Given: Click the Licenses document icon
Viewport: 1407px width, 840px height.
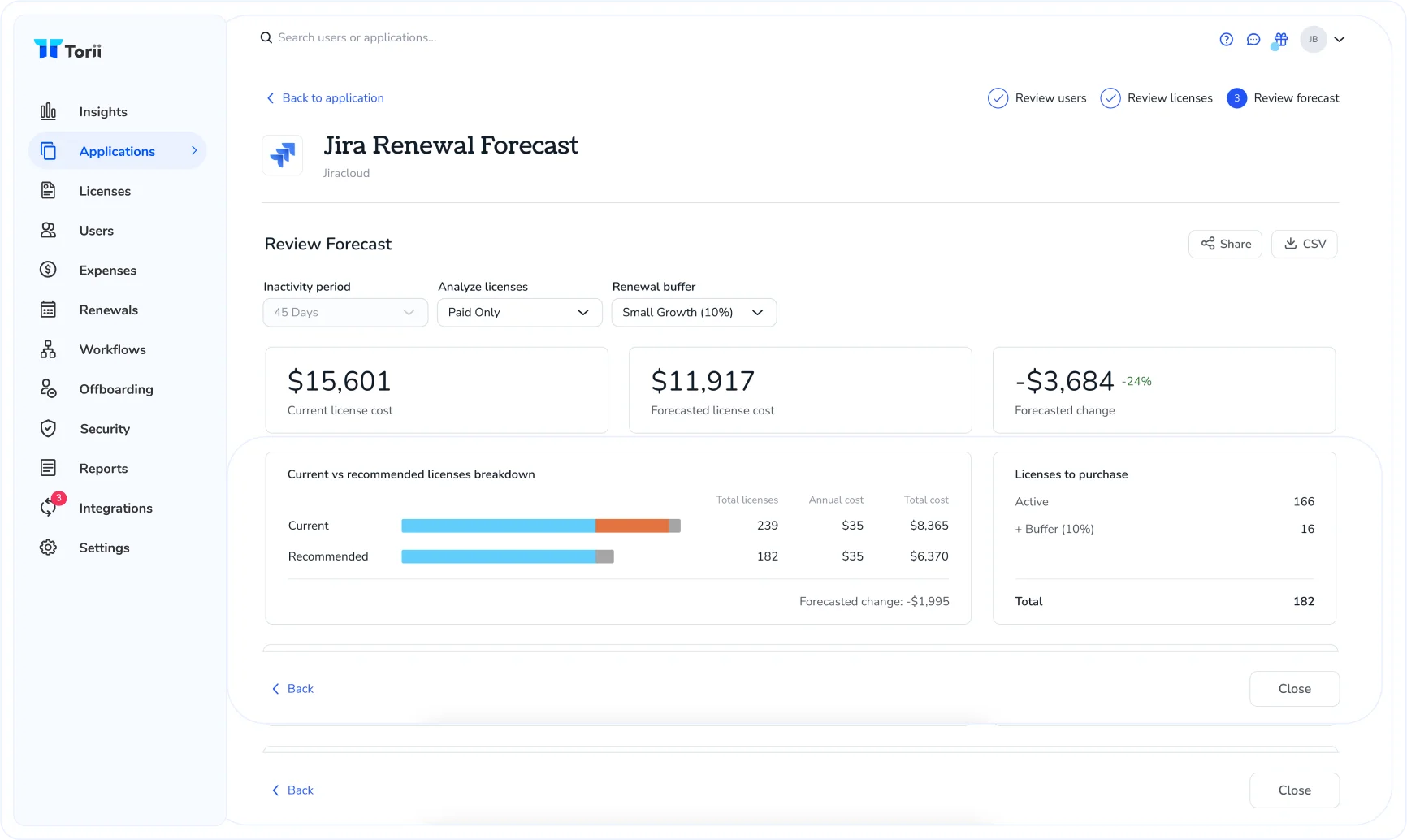Looking at the screenshot, I should click(x=48, y=191).
